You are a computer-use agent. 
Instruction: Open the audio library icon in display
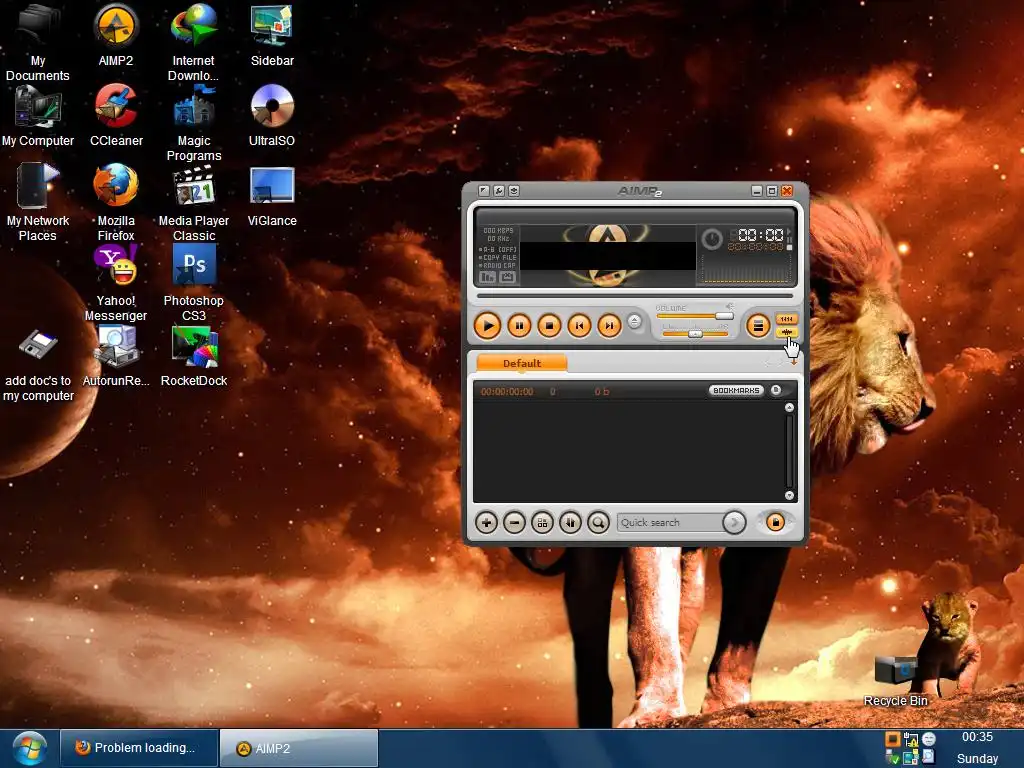(x=488, y=277)
